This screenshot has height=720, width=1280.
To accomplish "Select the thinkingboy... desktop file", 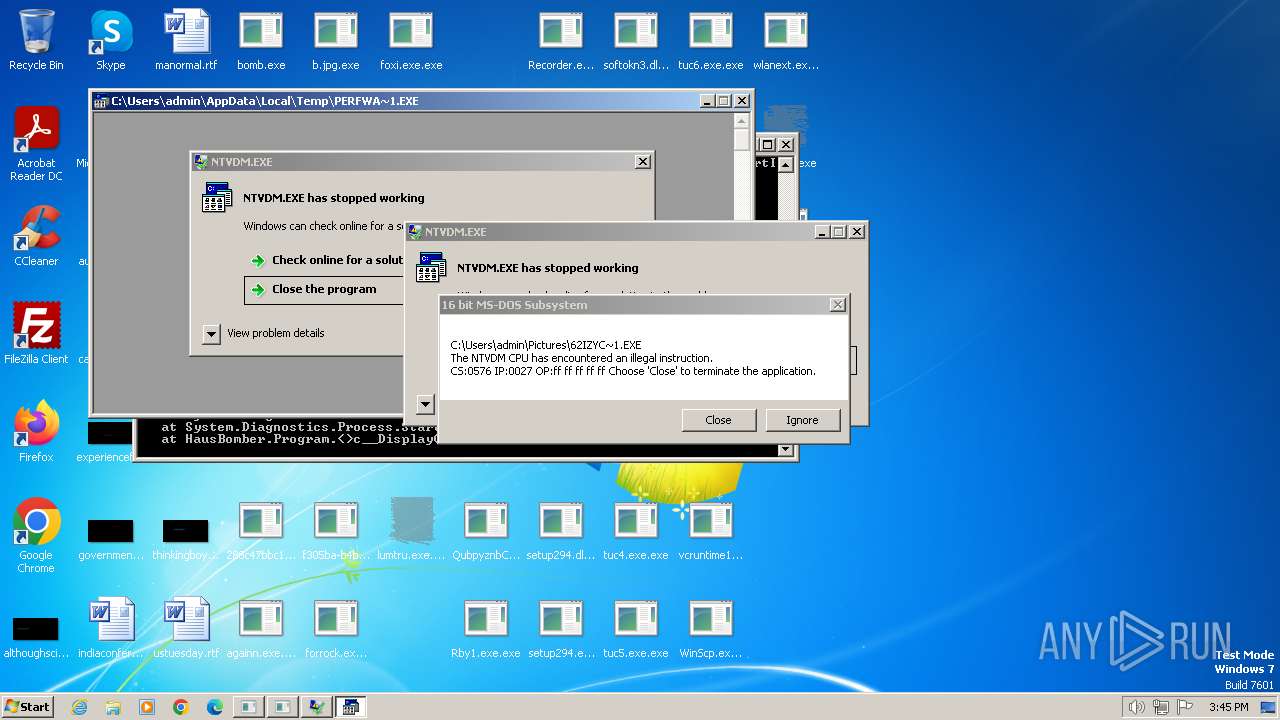I will pyautogui.click(x=186, y=536).
